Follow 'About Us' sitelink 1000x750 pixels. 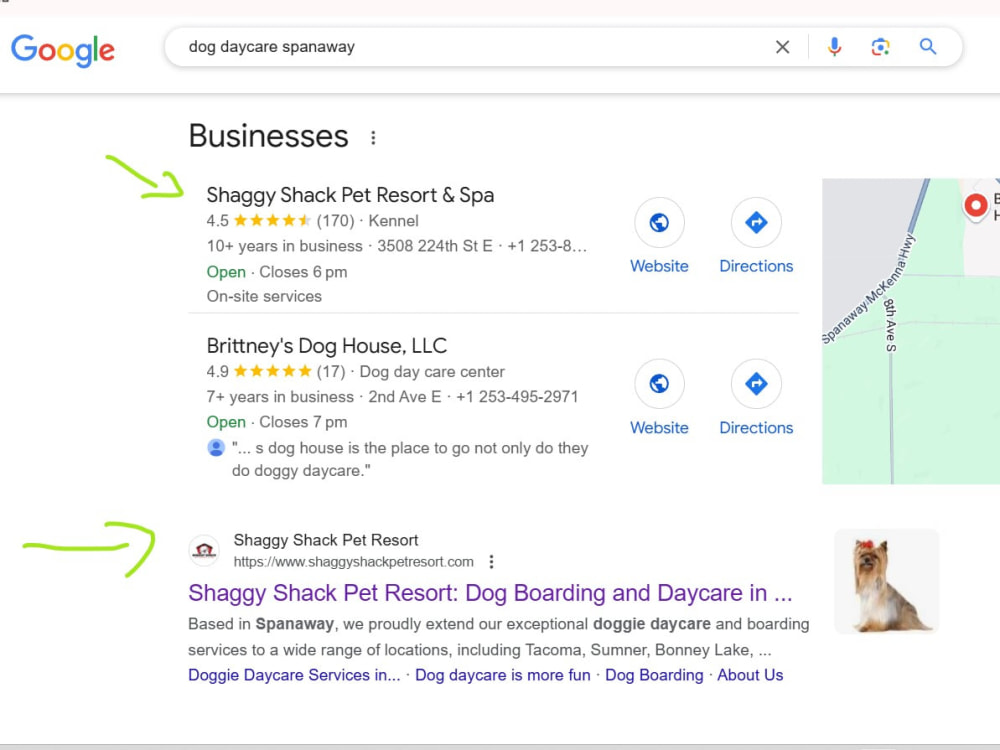pyautogui.click(x=750, y=675)
